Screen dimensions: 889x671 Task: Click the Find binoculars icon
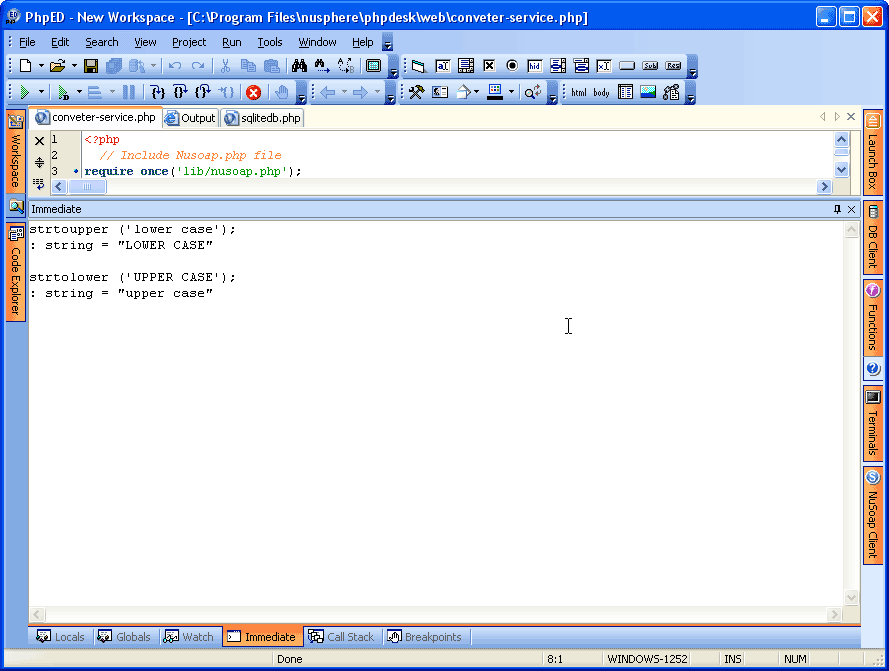pos(299,66)
